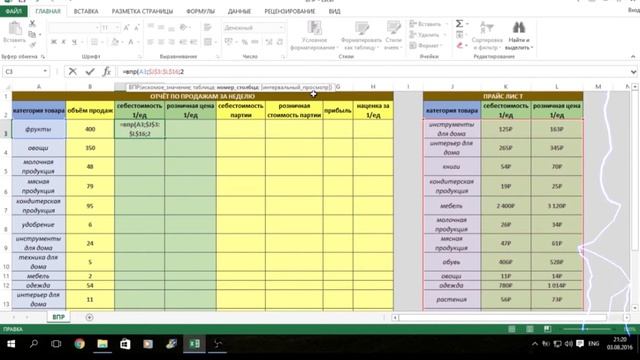The image size is (640, 360).
Task: Click the Font Color letter A icon
Action: click(x=131, y=42)
